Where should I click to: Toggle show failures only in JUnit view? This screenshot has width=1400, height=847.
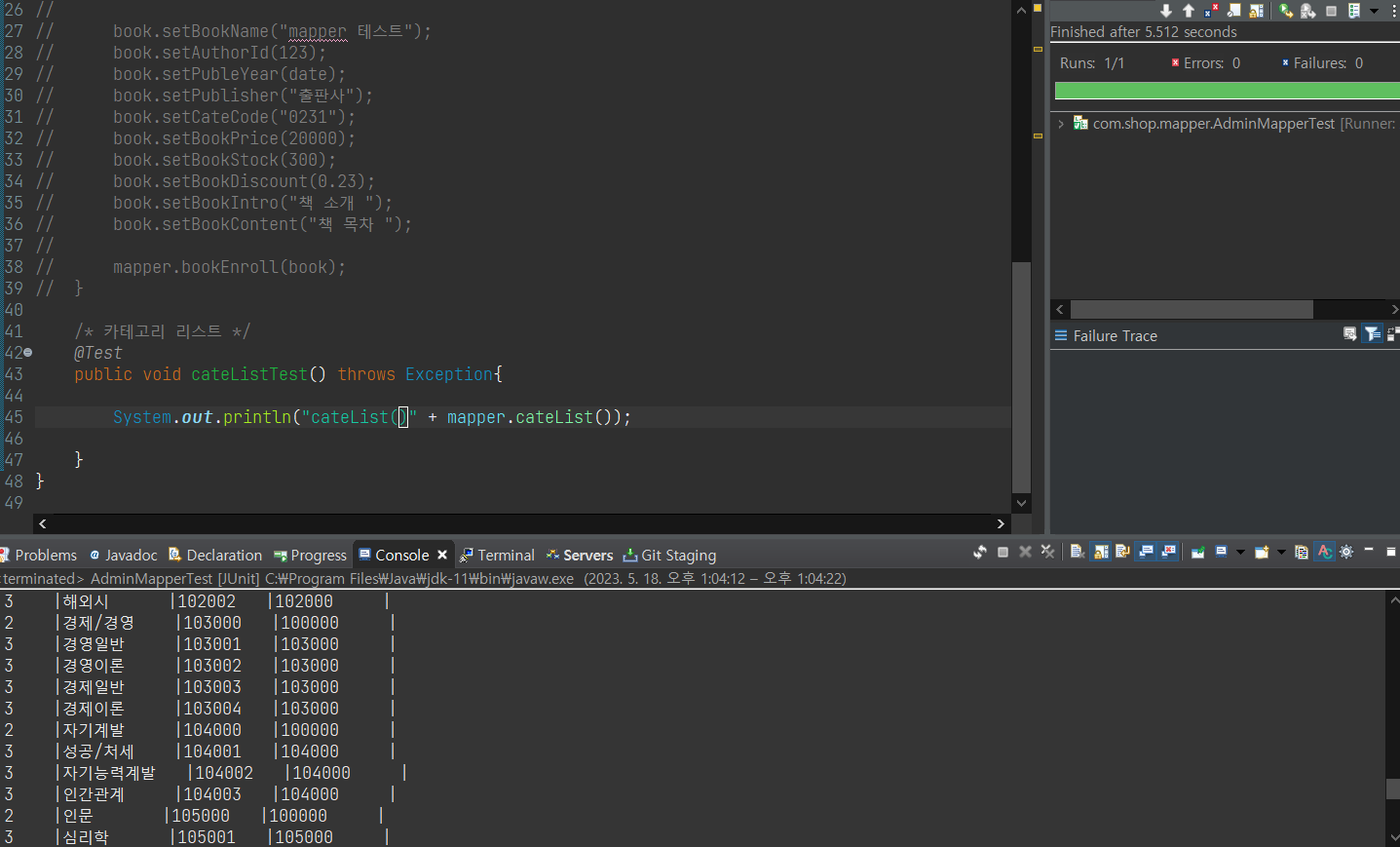click(x=1211, y=11)
